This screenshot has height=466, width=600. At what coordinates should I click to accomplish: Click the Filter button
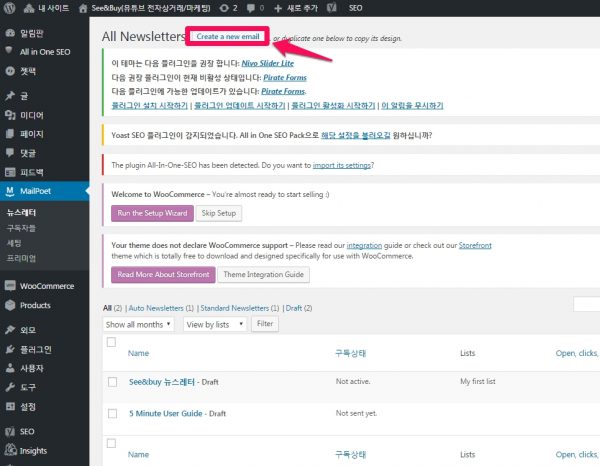coord(265,324)
